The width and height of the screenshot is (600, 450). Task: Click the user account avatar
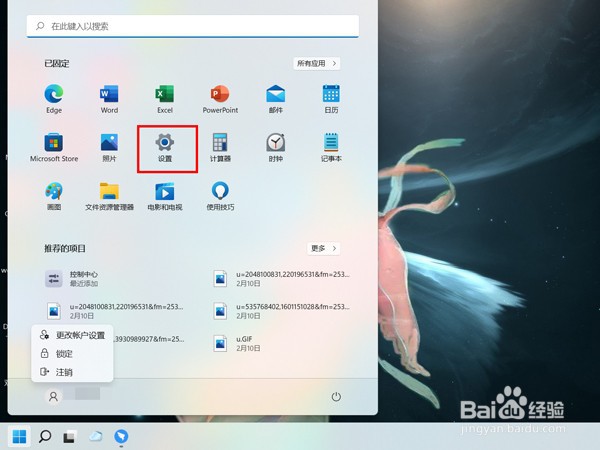point(53,396)
